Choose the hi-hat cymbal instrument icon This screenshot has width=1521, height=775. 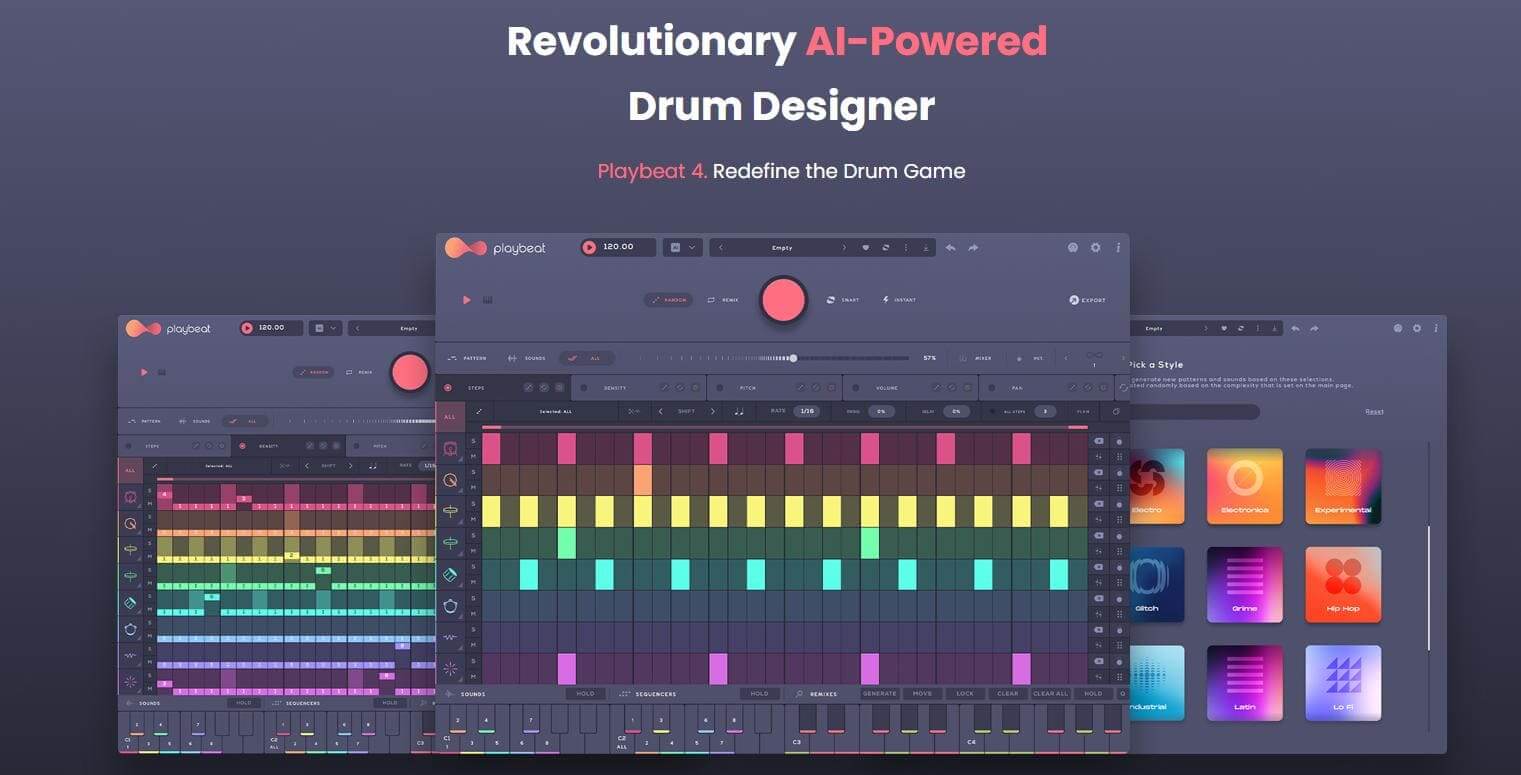coord(450,511)
